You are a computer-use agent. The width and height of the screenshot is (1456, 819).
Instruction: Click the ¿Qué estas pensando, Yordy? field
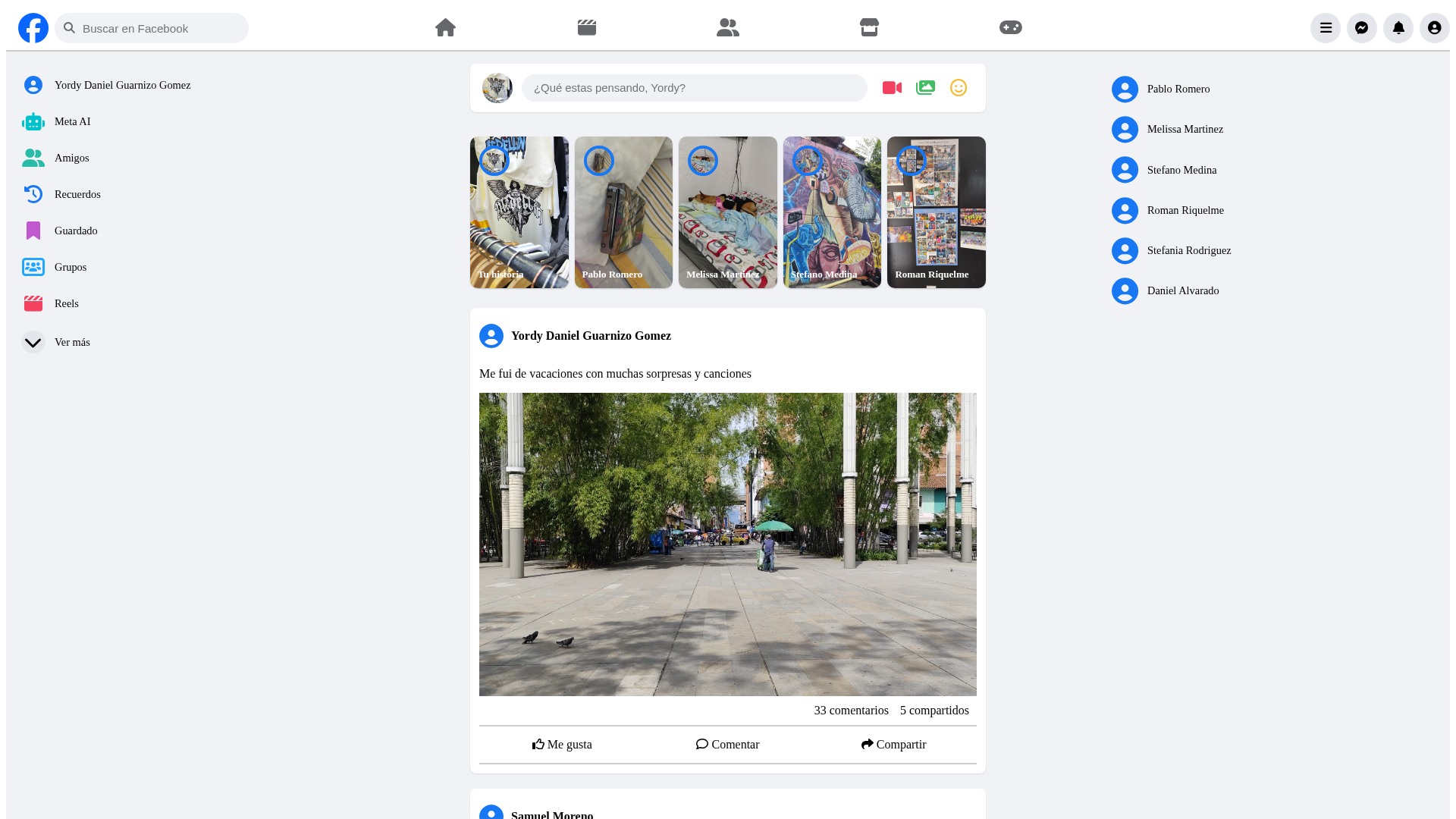click(x=695, y=88)
